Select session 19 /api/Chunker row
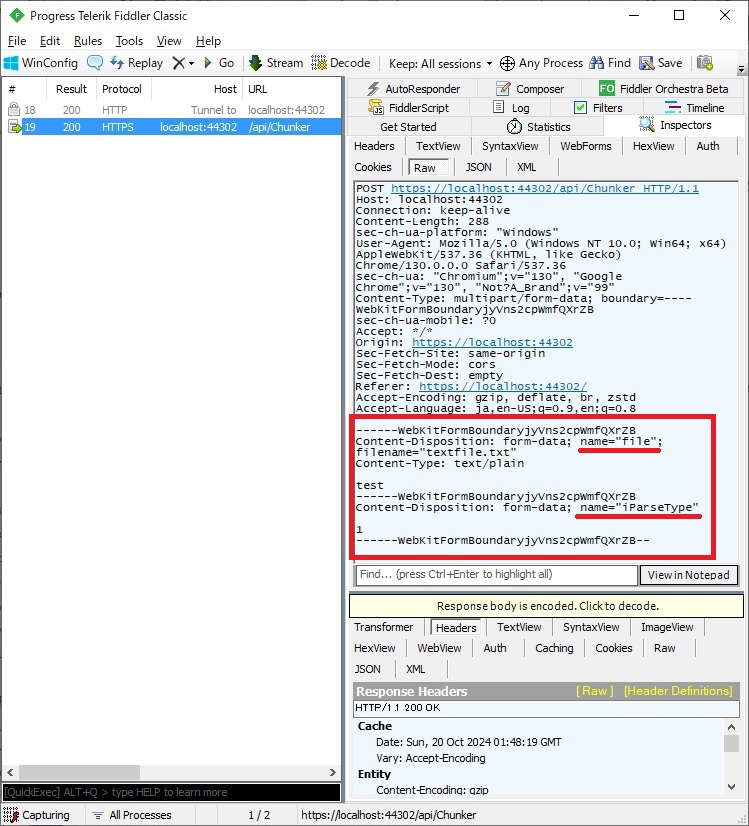The height and width of the screenshot is (826, 749). (x=172, y=127)
